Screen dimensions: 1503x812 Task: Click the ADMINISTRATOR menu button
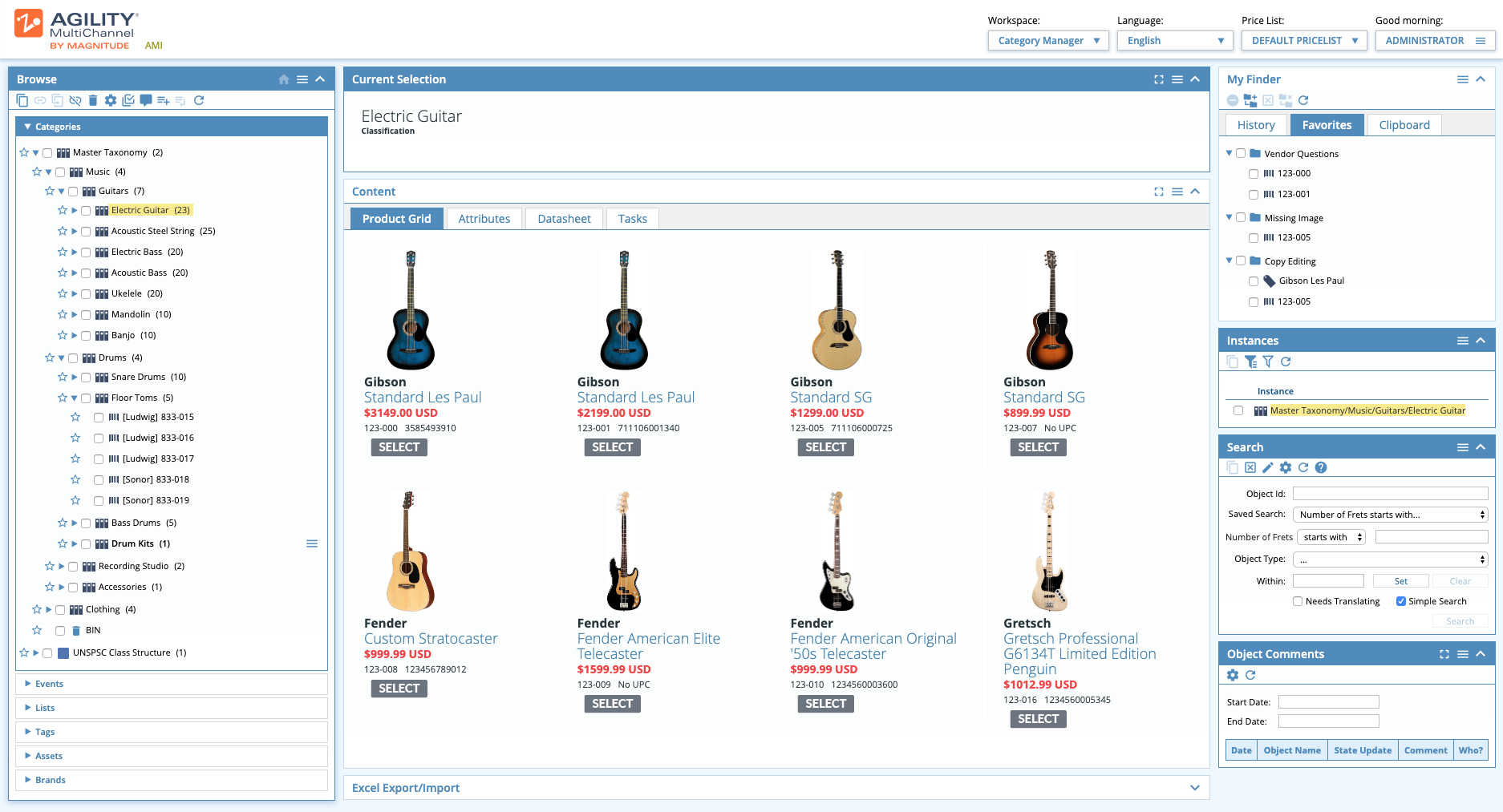1434,40
